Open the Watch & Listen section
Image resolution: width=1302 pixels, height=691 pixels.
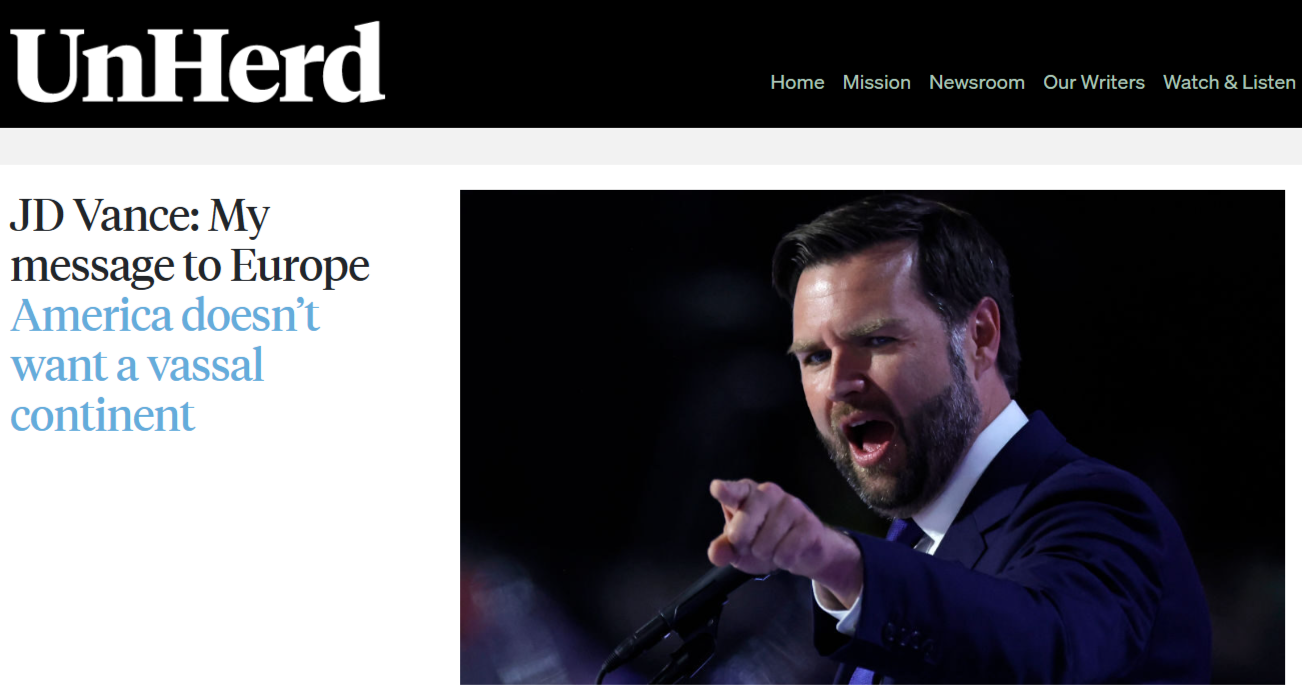coord(1229,82)
